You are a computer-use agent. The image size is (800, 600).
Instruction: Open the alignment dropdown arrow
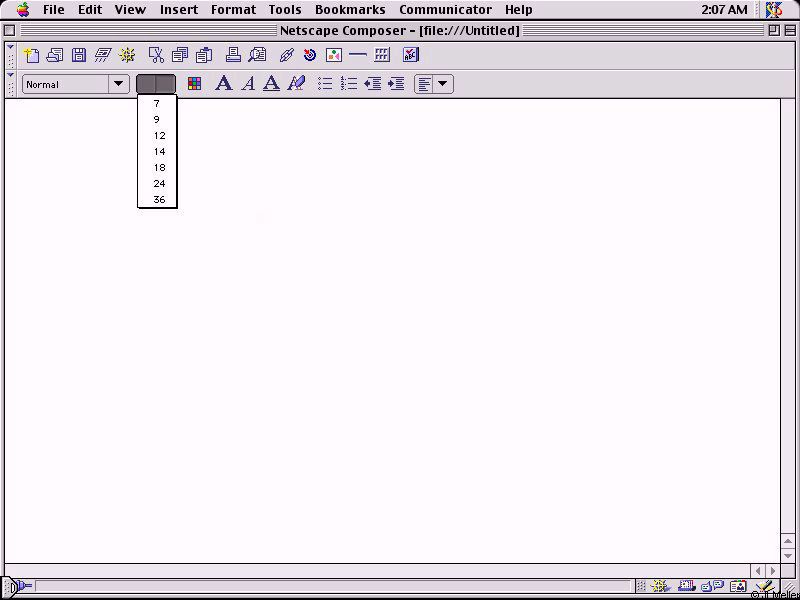[443, 84]
